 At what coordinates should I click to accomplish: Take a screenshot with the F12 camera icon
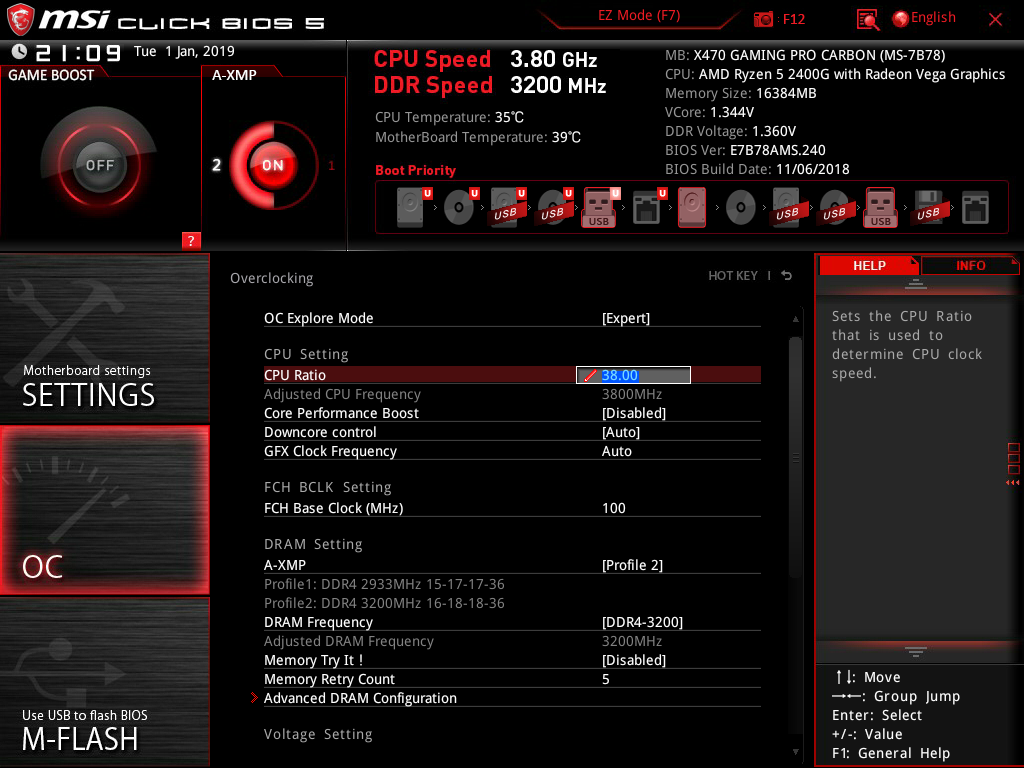pyautogui.click(x=763, y=19)
